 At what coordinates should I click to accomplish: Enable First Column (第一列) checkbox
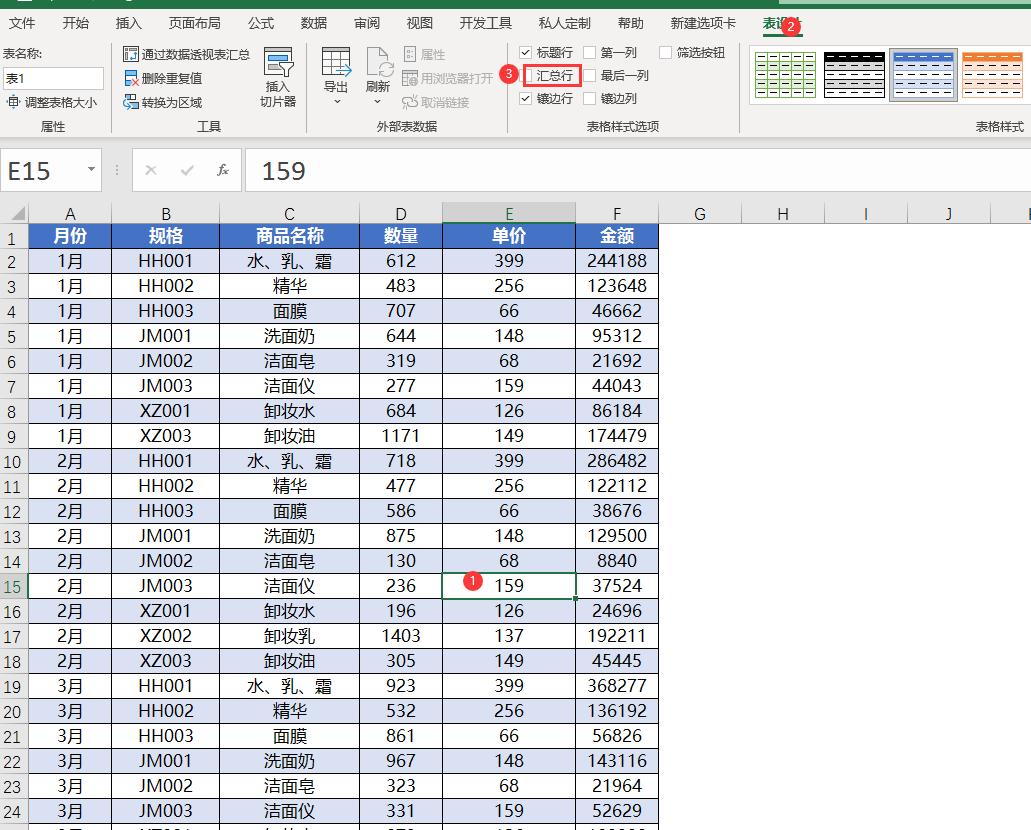click(x=589, y=53)
